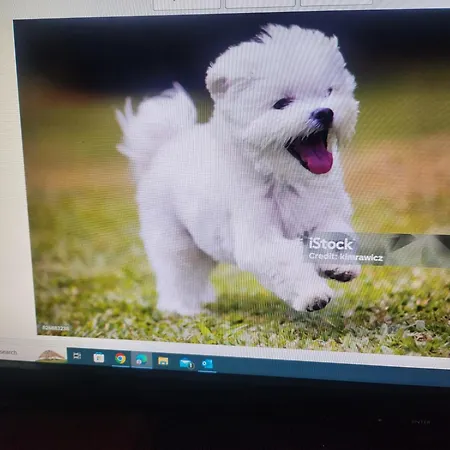Select the image ID number at photo corner

click(x=56, y=328)
